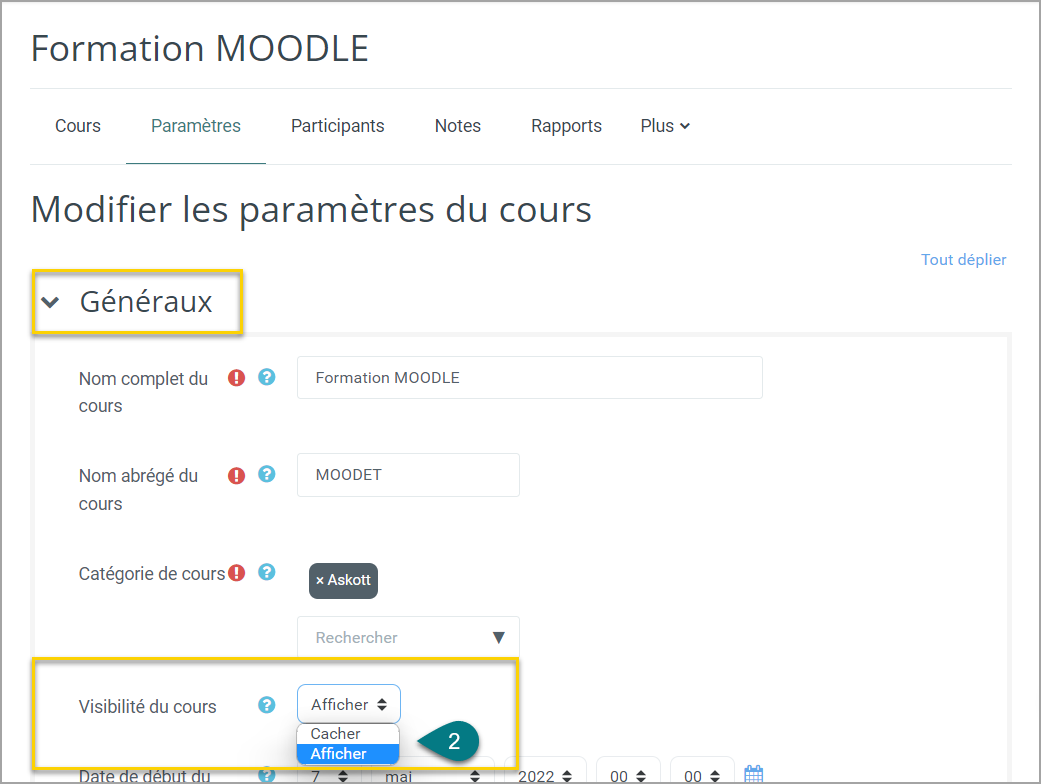Open help for Visibilité du cours
This screenshot has width=1041, height=784.
pyautogui.click(x=267, y=704)
